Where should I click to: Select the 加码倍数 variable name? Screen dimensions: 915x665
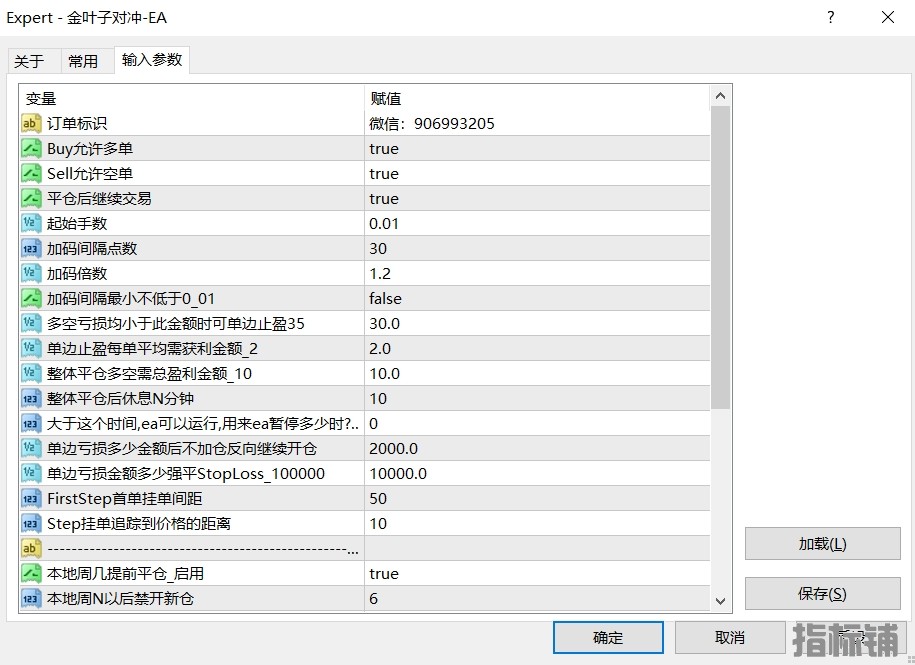click(77, 274)
